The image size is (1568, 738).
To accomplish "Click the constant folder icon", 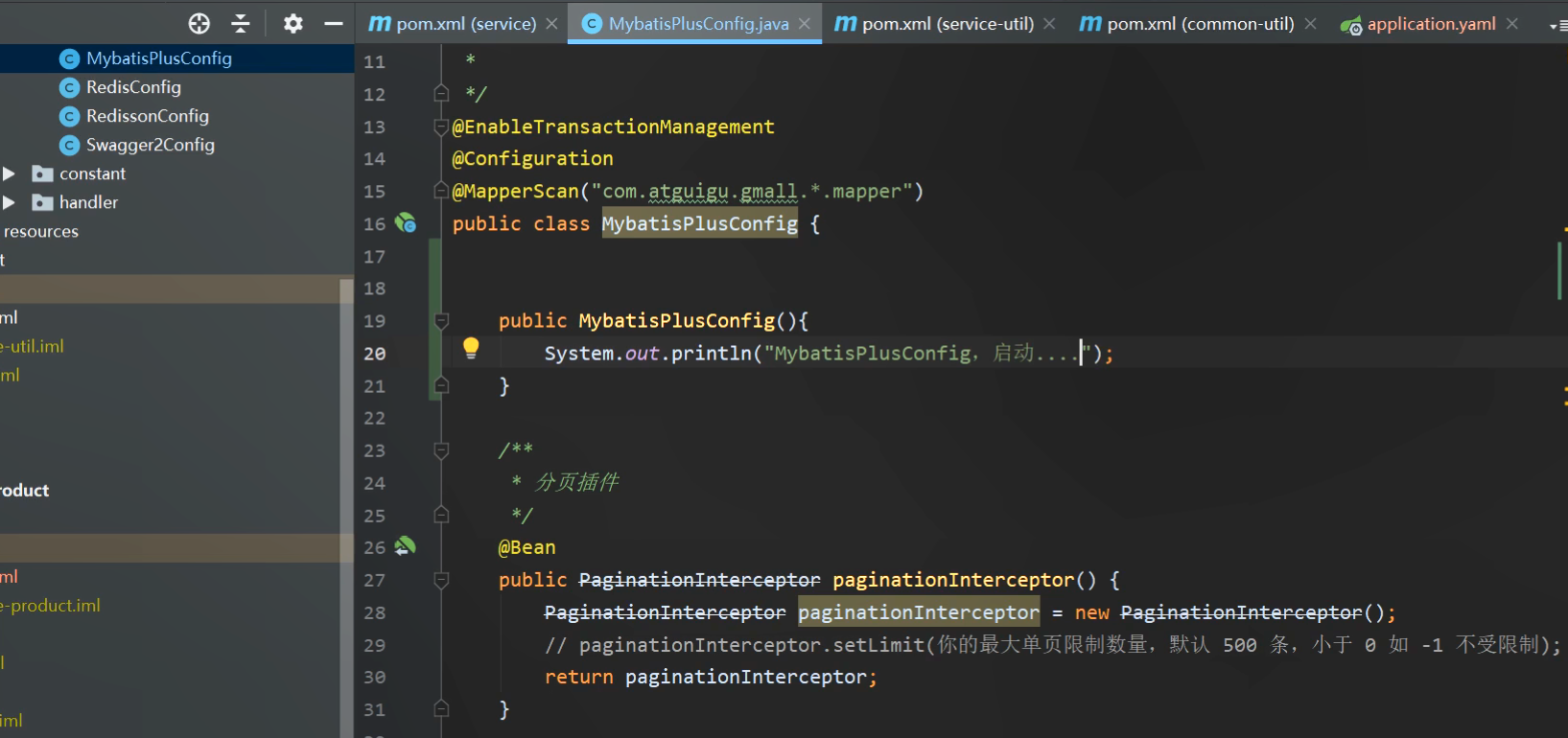I will [42, 173].
